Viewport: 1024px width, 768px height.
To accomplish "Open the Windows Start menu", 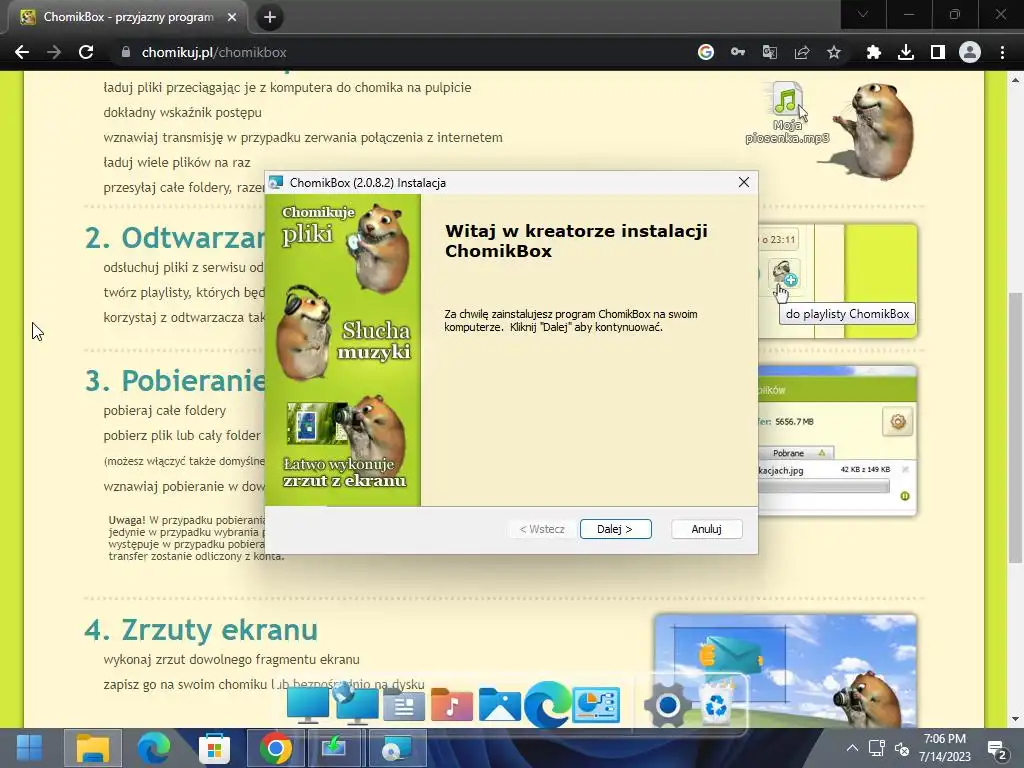I will (x=29, y=748).
